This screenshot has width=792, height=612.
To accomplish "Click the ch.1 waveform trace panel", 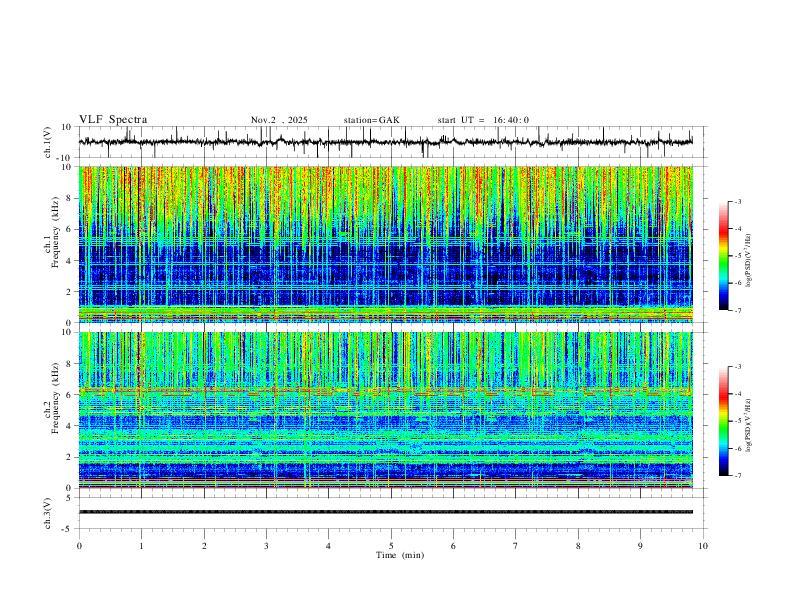I will tap(391, 142).
